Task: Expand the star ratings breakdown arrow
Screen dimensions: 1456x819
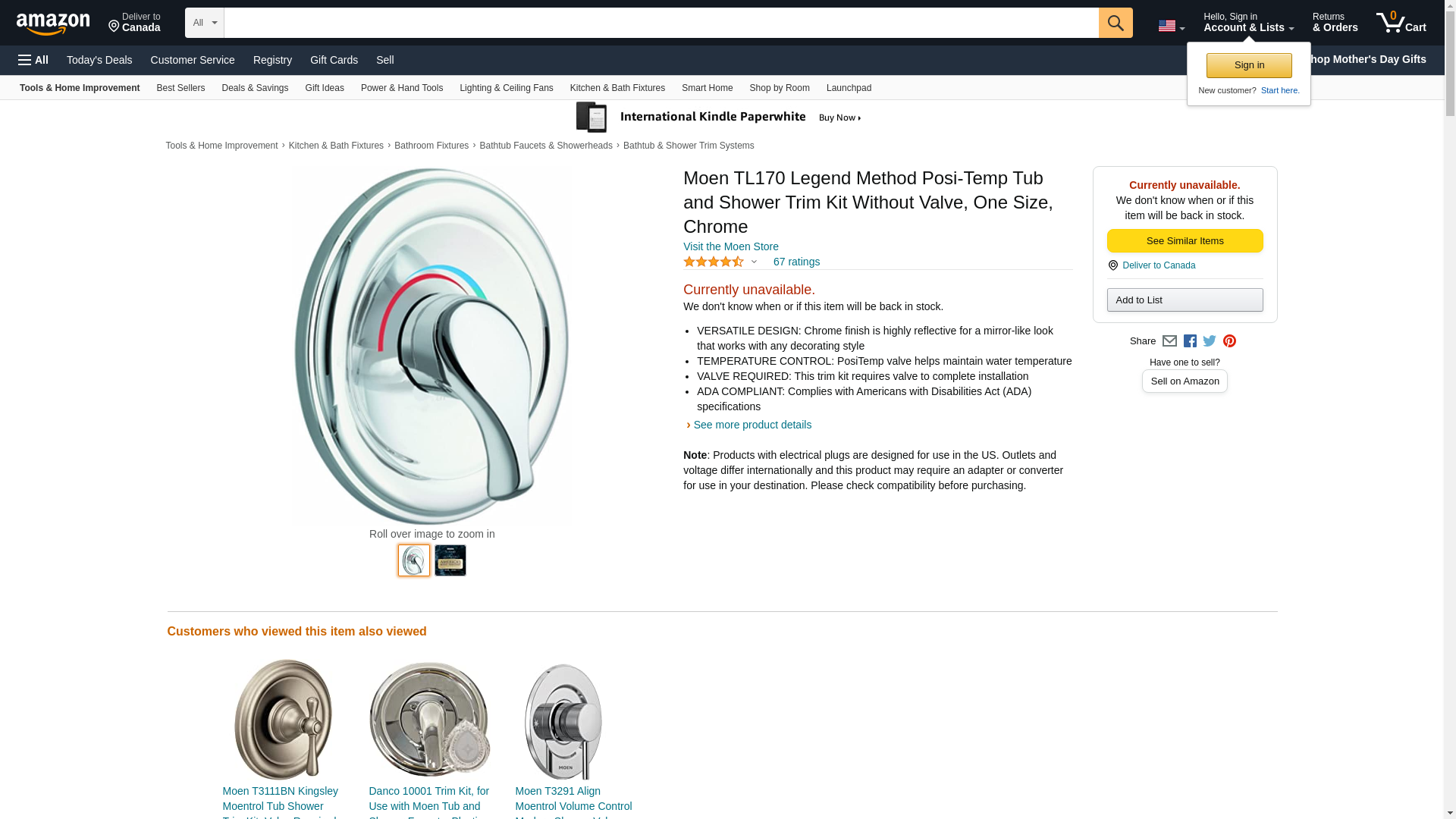Action: click(x=754, y=262)
